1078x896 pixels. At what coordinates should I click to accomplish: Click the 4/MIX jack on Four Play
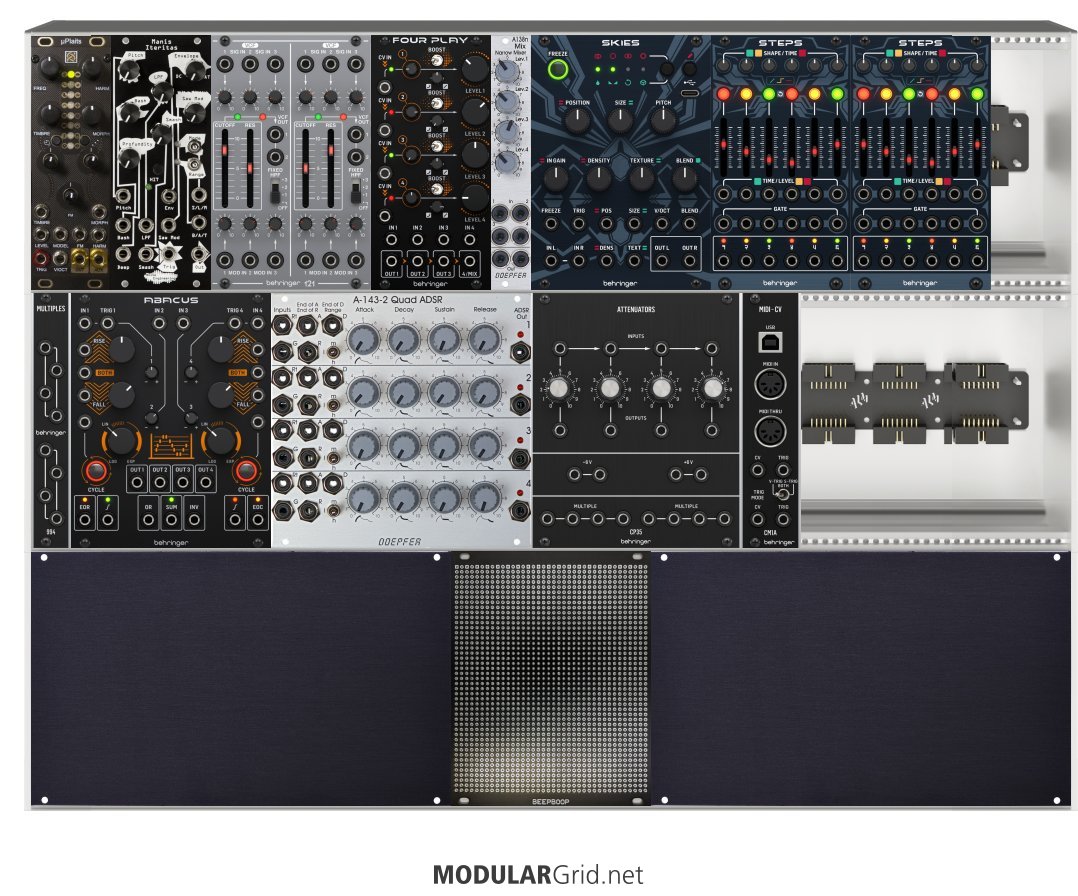click(x=470, y=261)
